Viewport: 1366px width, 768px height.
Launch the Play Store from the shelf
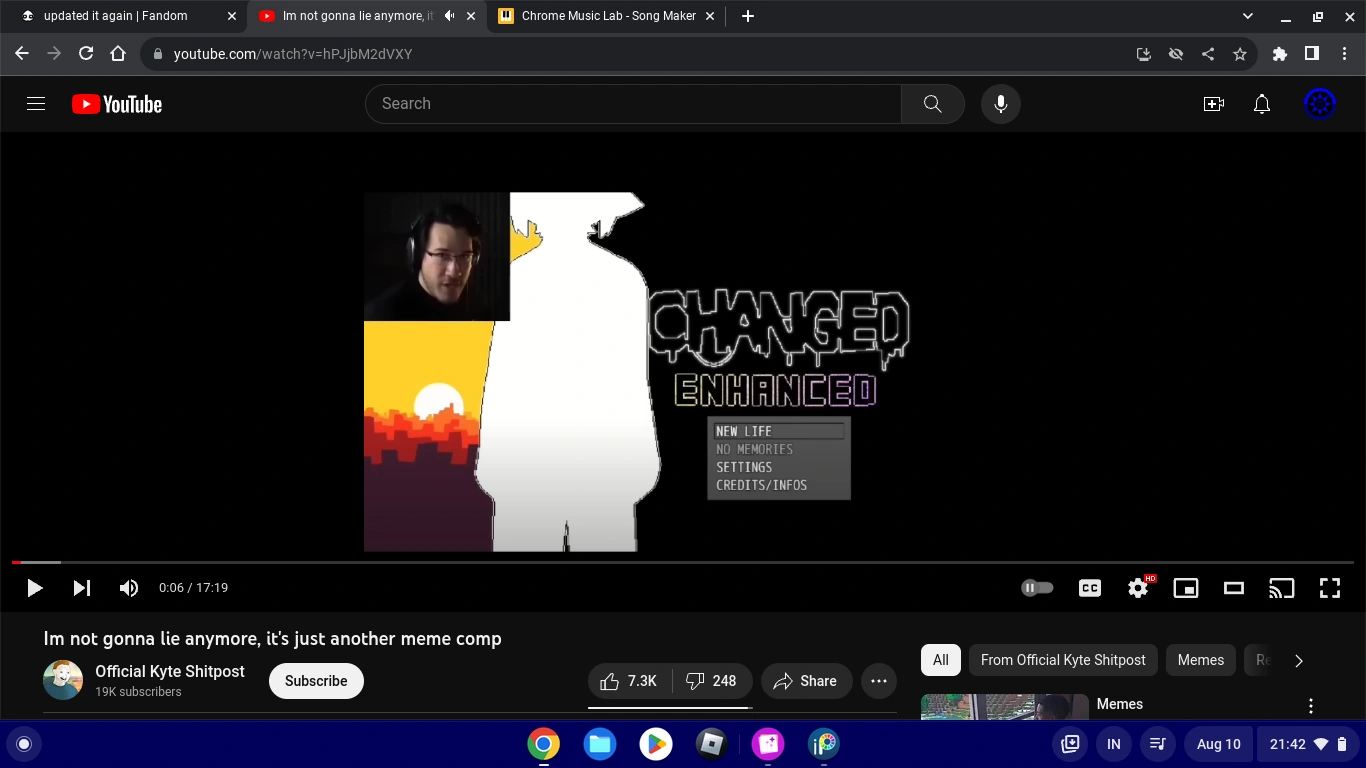point(655,744)
